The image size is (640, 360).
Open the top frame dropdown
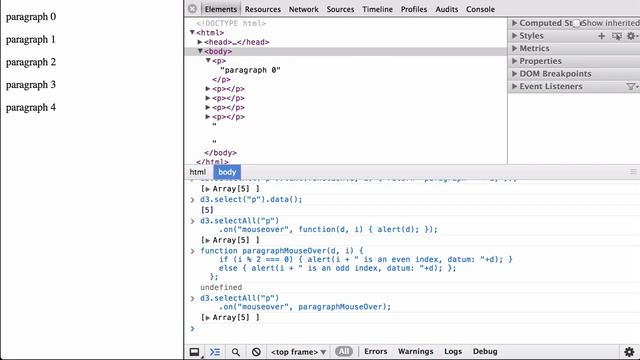tap(298, 352)
